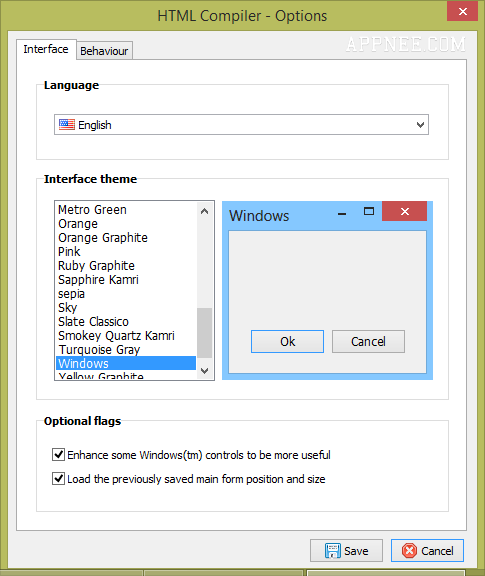The image size is (485, 576).
Task: Click the preview window's maximize icon
Action: pos(369,211)
